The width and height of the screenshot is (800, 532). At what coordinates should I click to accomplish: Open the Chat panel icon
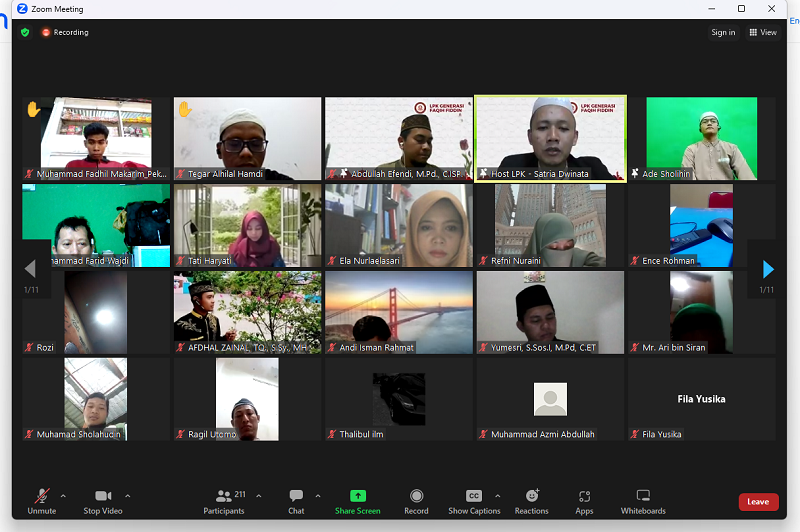tap(296, 496)
